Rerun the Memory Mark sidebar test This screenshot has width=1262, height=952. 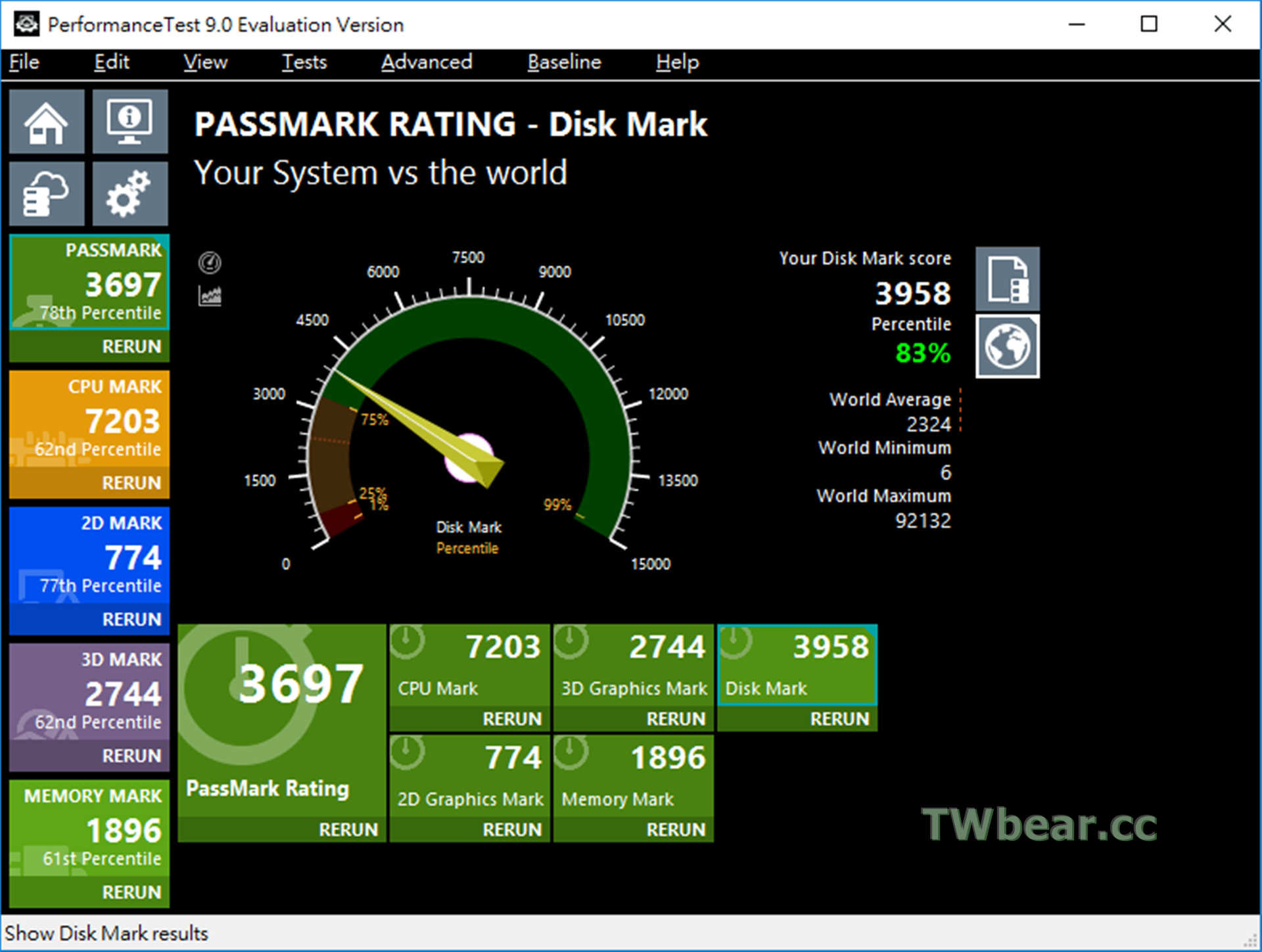point(131,892)
